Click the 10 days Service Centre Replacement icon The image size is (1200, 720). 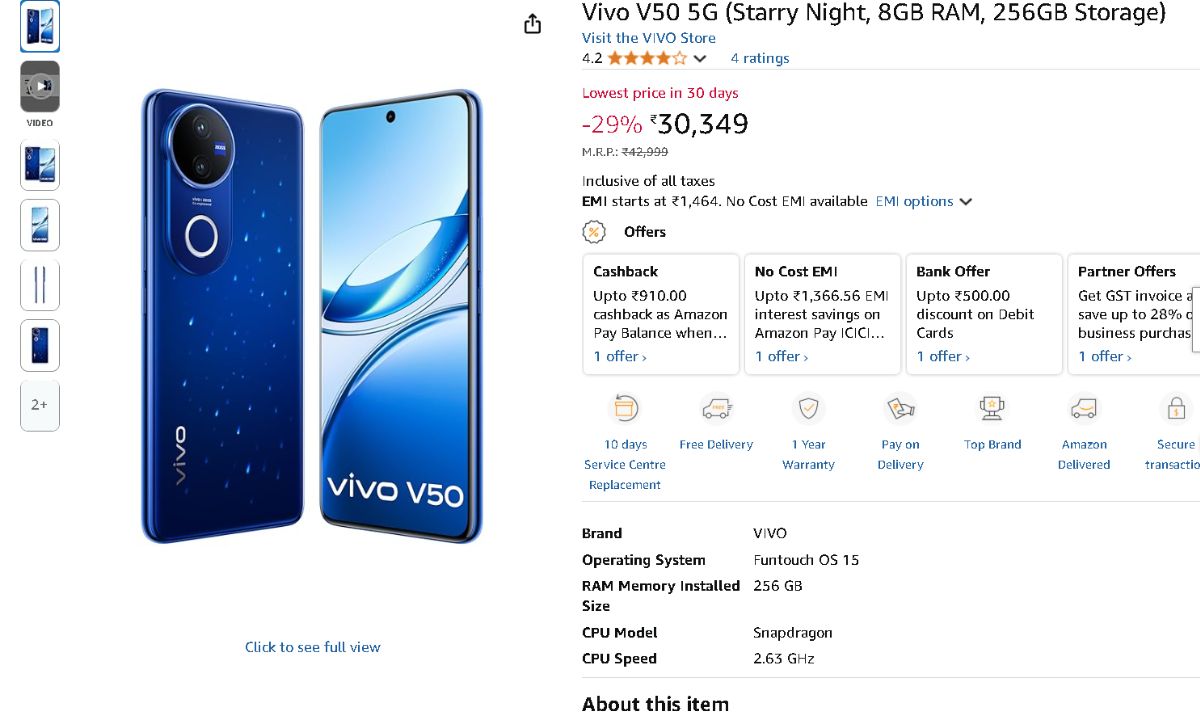(626, 408)
